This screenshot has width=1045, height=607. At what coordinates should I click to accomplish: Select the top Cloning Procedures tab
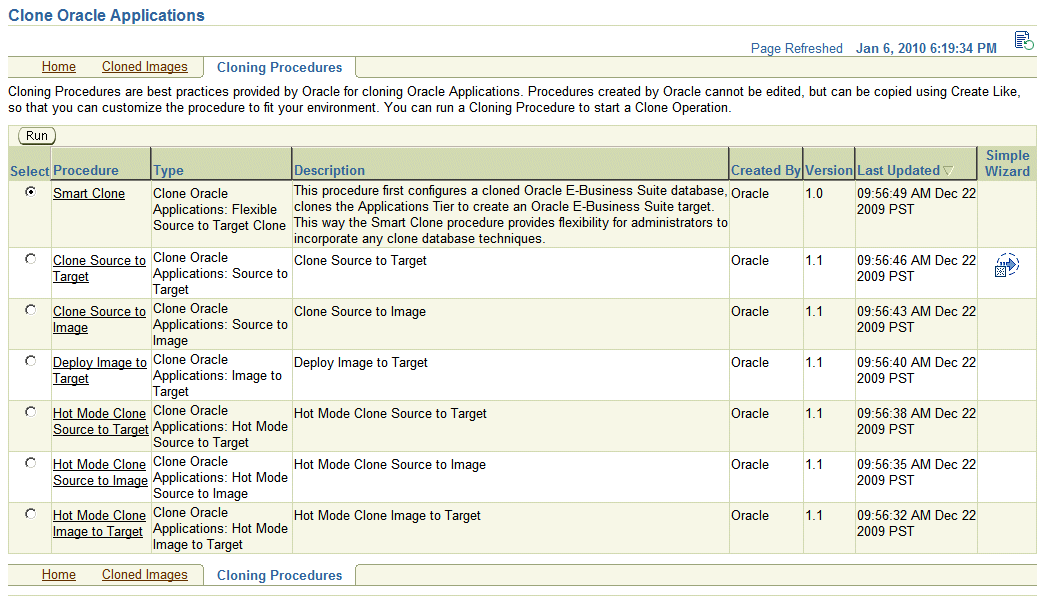(x=279, y=67)
